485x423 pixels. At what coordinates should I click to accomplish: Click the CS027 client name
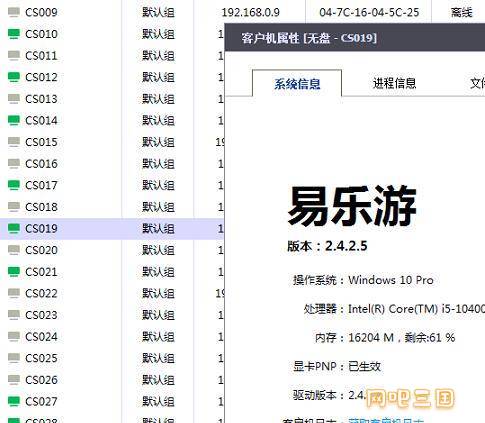coord(41,401)
